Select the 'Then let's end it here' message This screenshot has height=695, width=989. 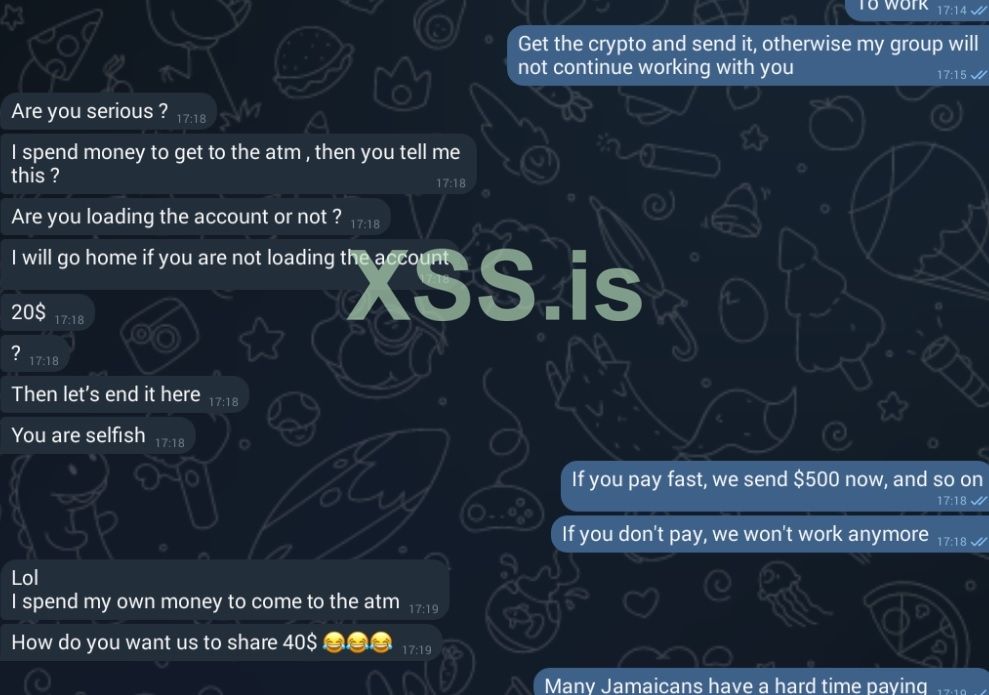coord(124,394)
